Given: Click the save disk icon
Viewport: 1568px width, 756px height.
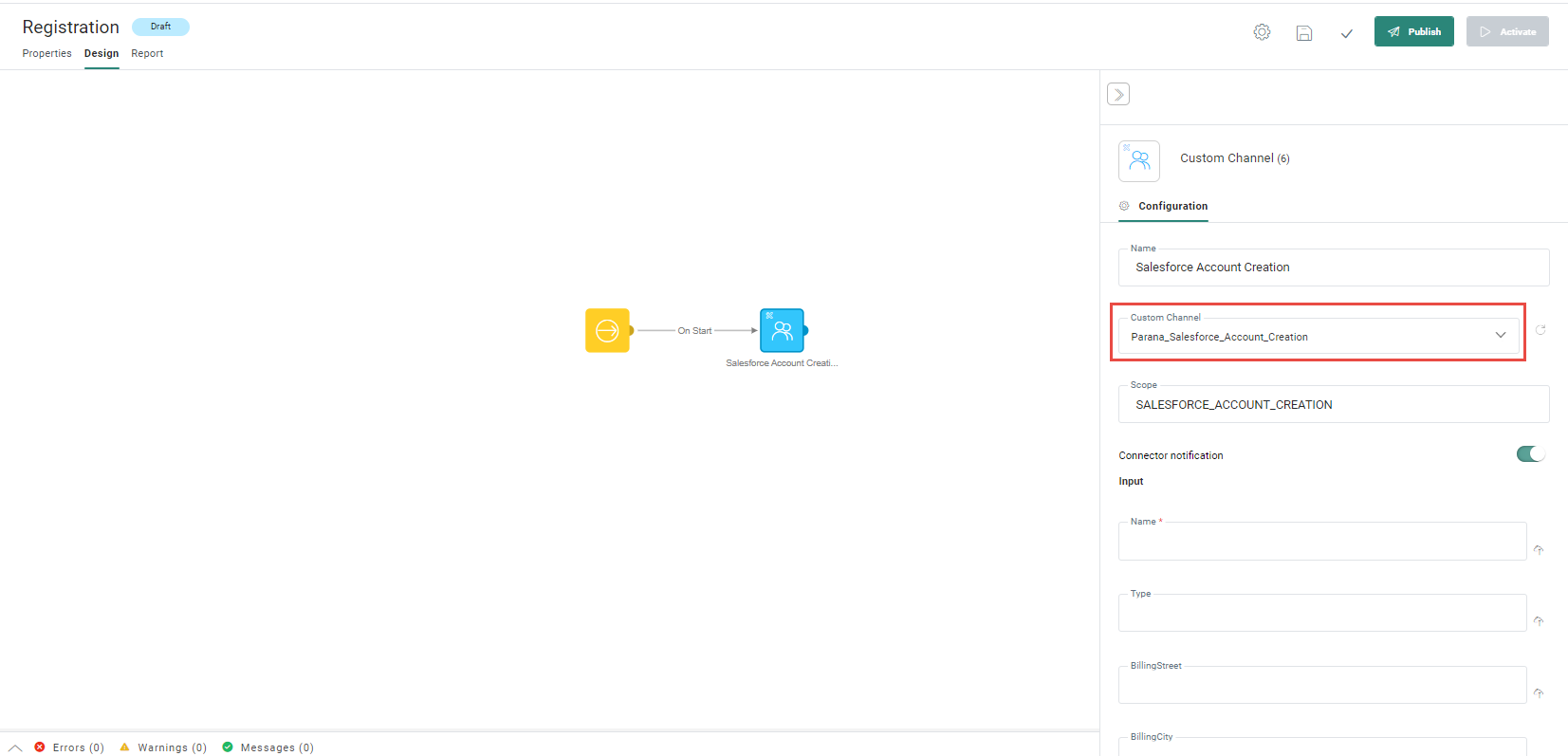Looking at the screenshot, I should 1304,33.
